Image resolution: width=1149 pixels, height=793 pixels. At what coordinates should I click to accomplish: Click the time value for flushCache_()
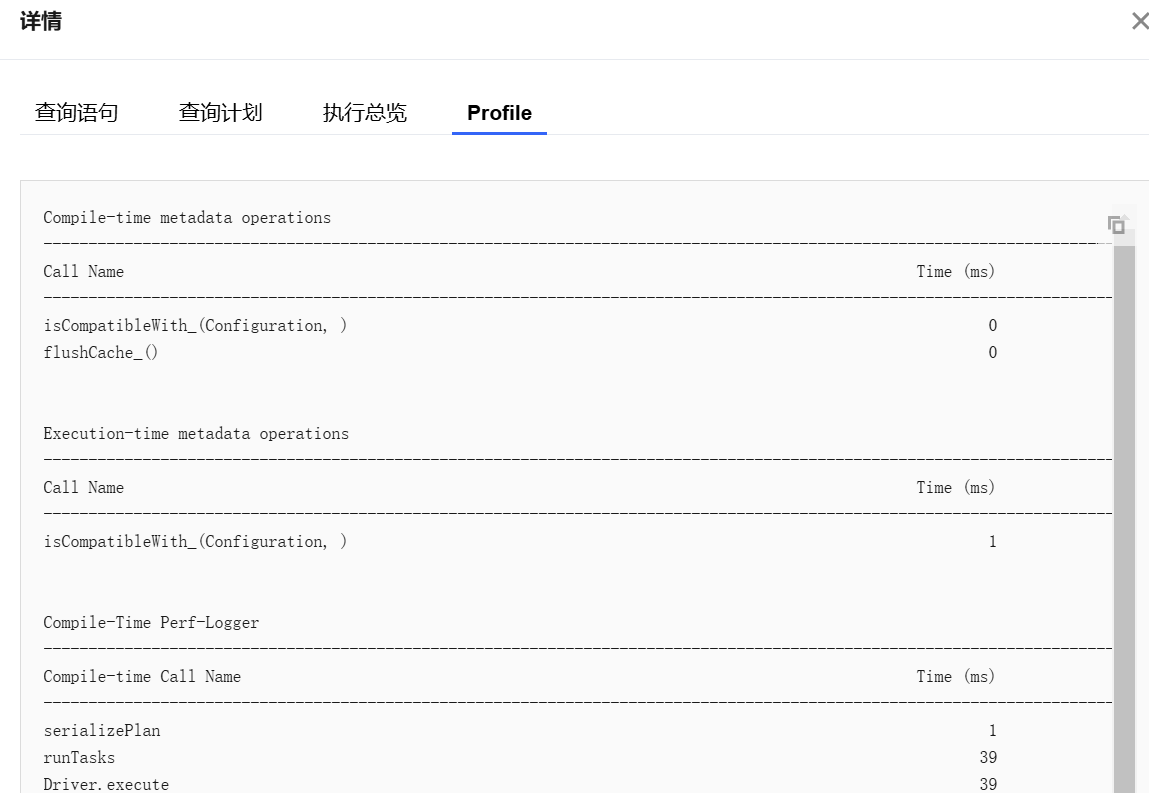click(992, 353)
